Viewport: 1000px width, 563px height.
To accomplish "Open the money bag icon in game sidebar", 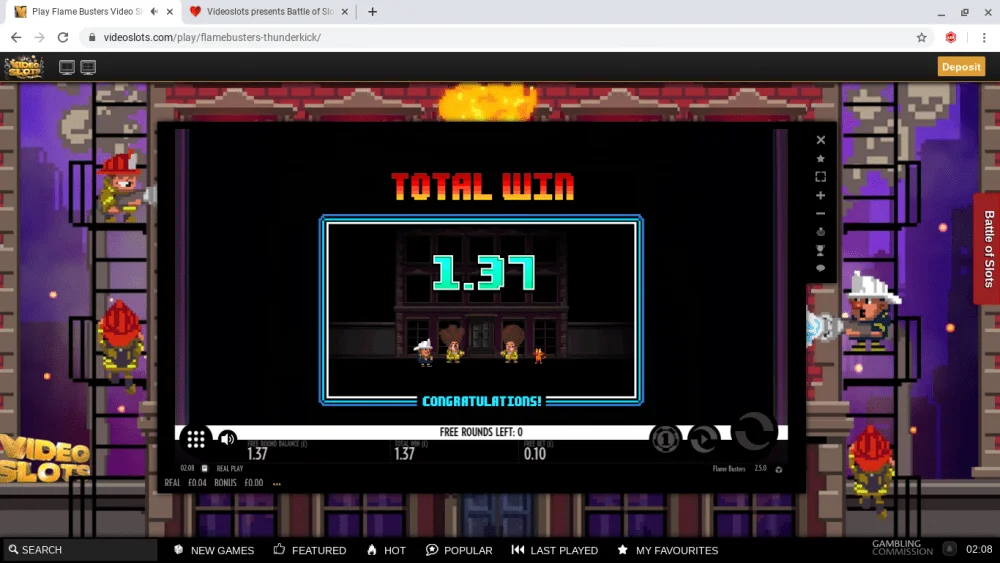I will point(821,231).
